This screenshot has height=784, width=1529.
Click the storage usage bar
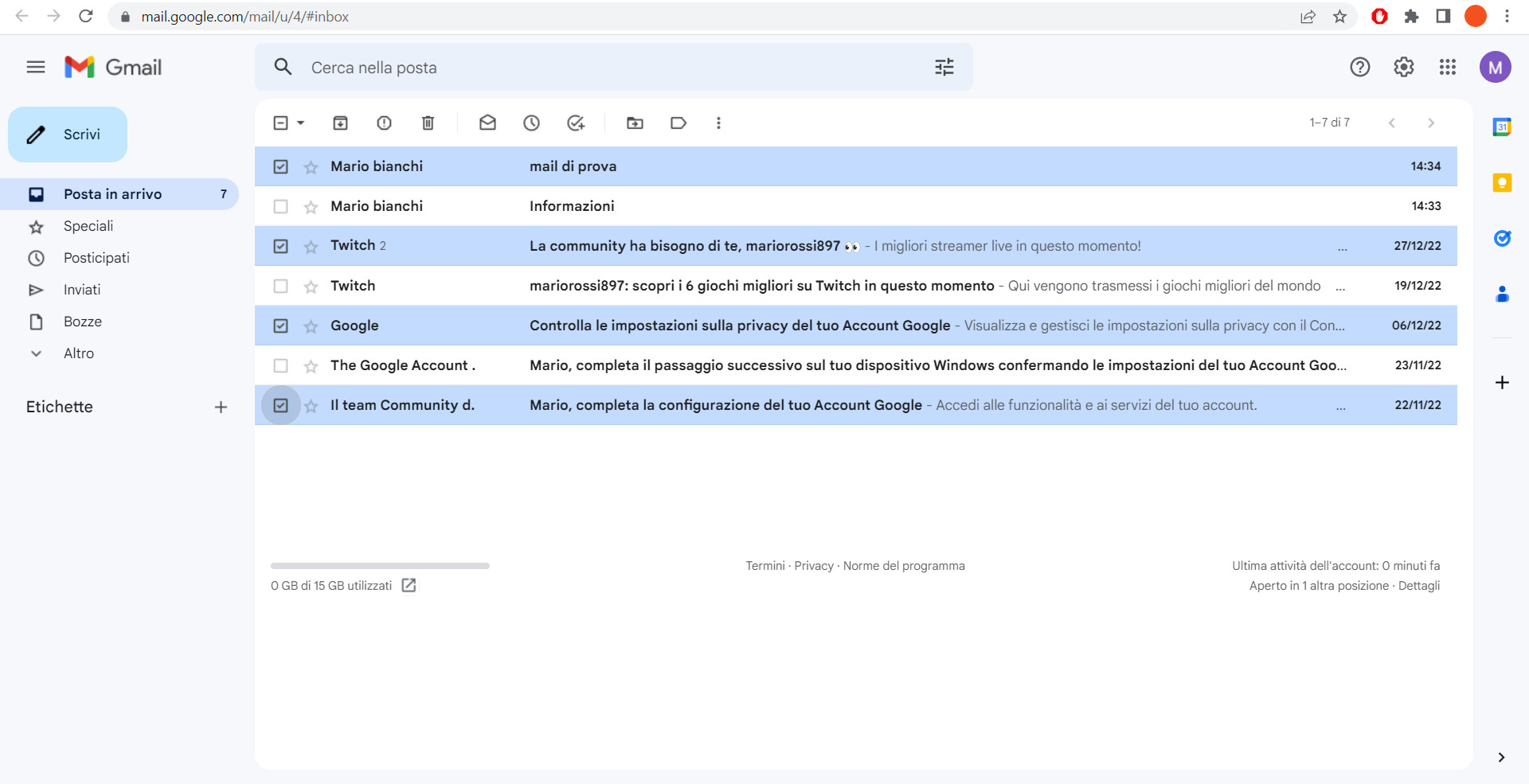tap(379, 565)
